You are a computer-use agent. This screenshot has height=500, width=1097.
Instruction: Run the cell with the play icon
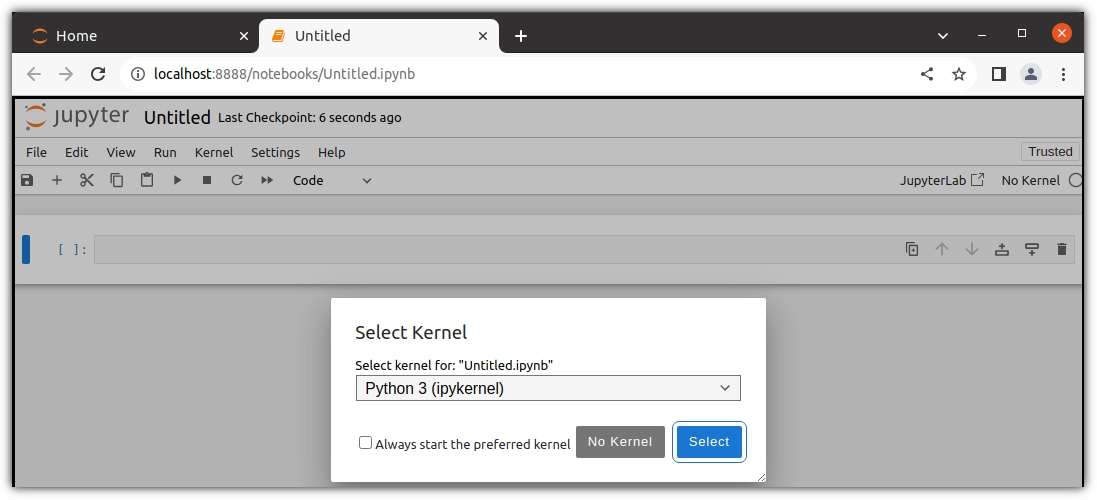coord(177,180)
